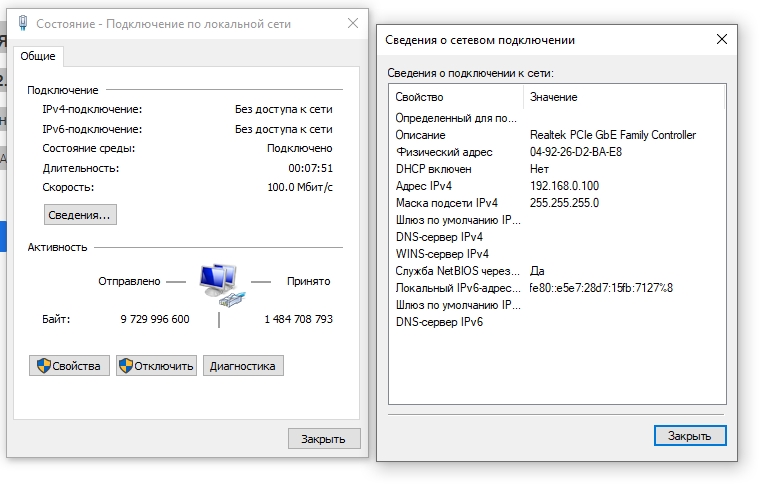Click the network icon in Состояние title bar
776x504 pixels.
point(23,22)
